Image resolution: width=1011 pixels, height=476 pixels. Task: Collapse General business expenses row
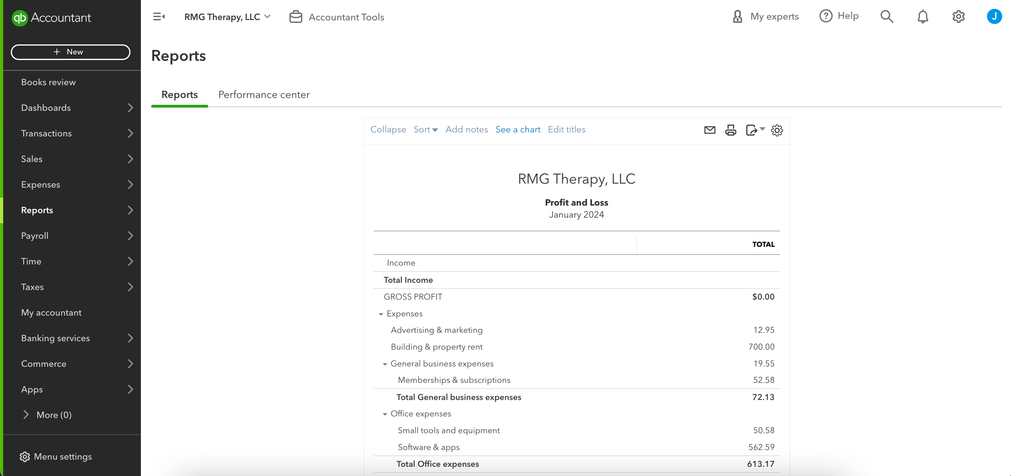click(x=385, y=364)
